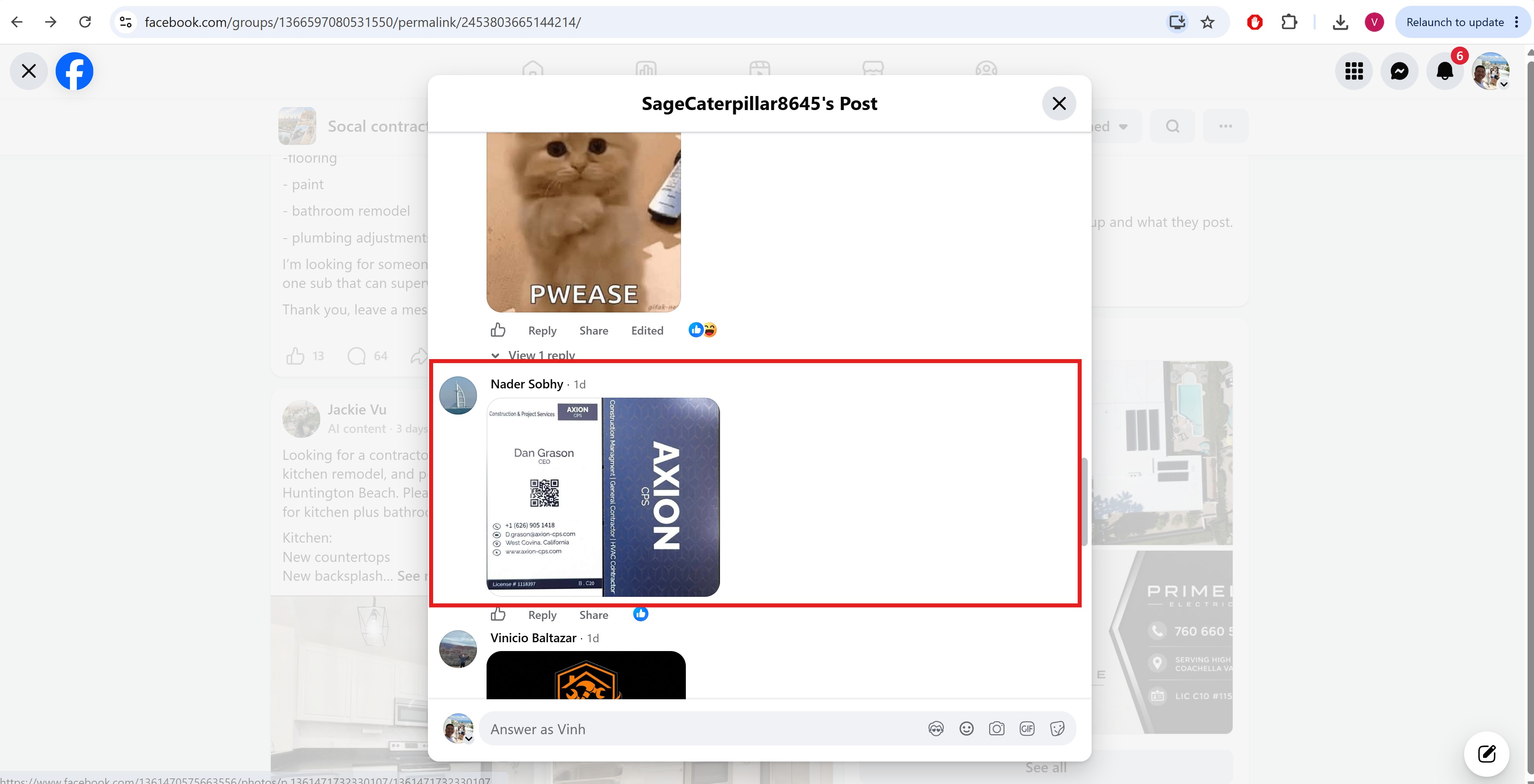Share Nader Sobhy's comment
The height and width of the screenshot is (784, 1534).
tap(594, 615)
